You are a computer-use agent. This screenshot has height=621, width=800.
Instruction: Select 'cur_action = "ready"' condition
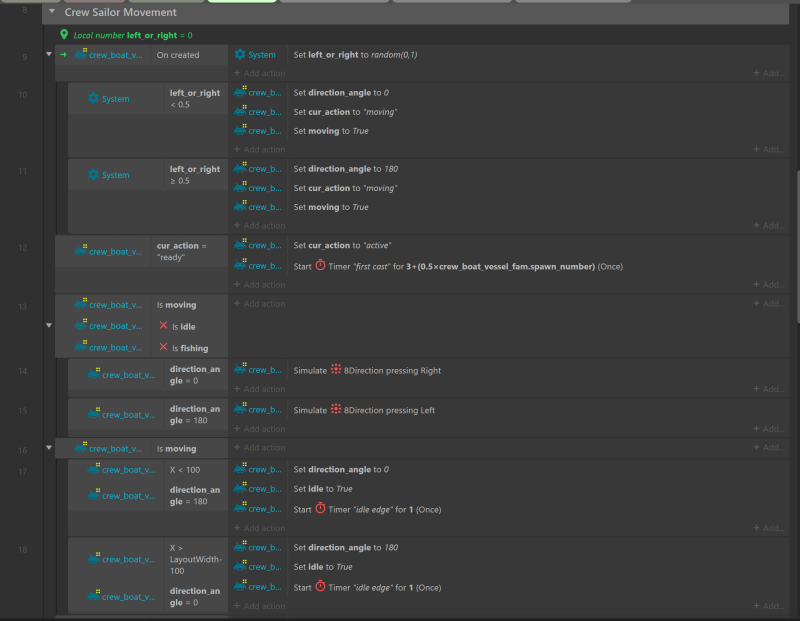click(x=182, y=252)
